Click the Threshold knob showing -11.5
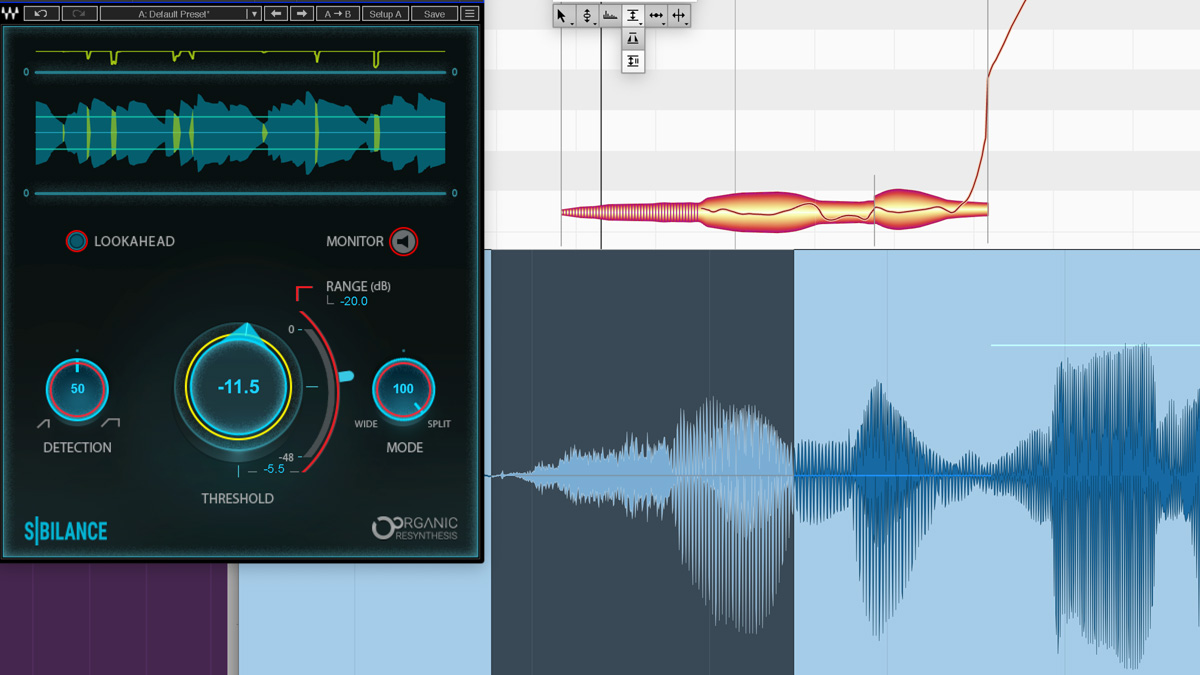This screenshot has width=1200, height=675. point(239,386)
